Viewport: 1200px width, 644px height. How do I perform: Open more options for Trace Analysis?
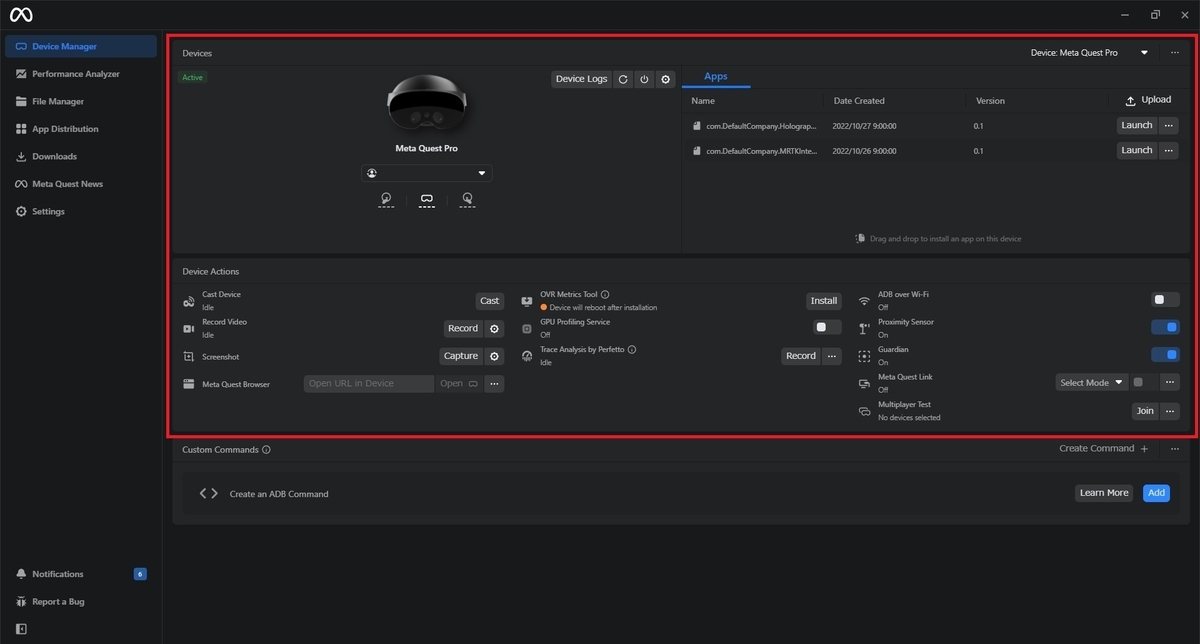pyautogui.click(x=832, y=356)
